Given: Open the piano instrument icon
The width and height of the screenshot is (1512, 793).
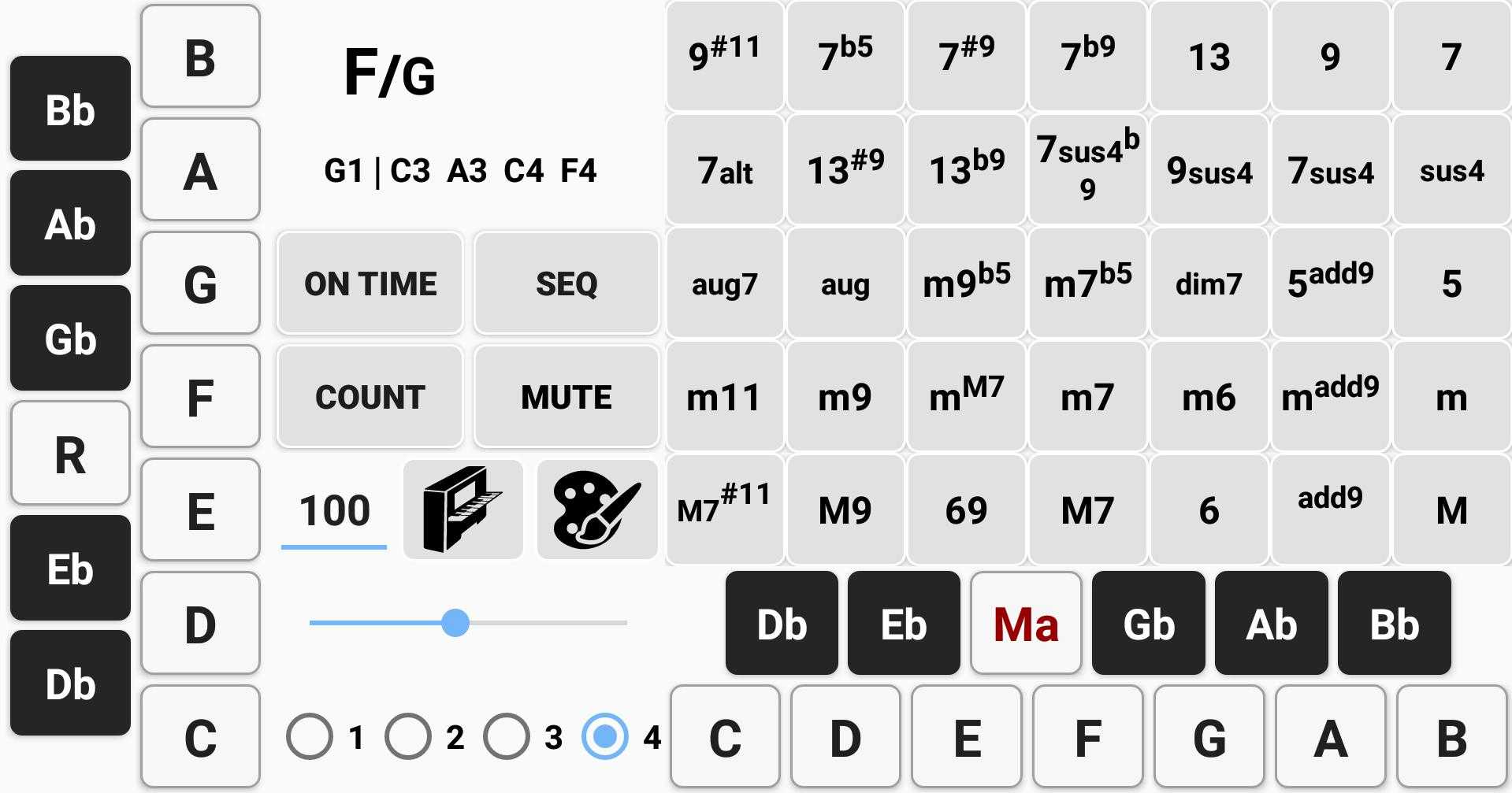Looking at the screenshot, I should point(463,510).
